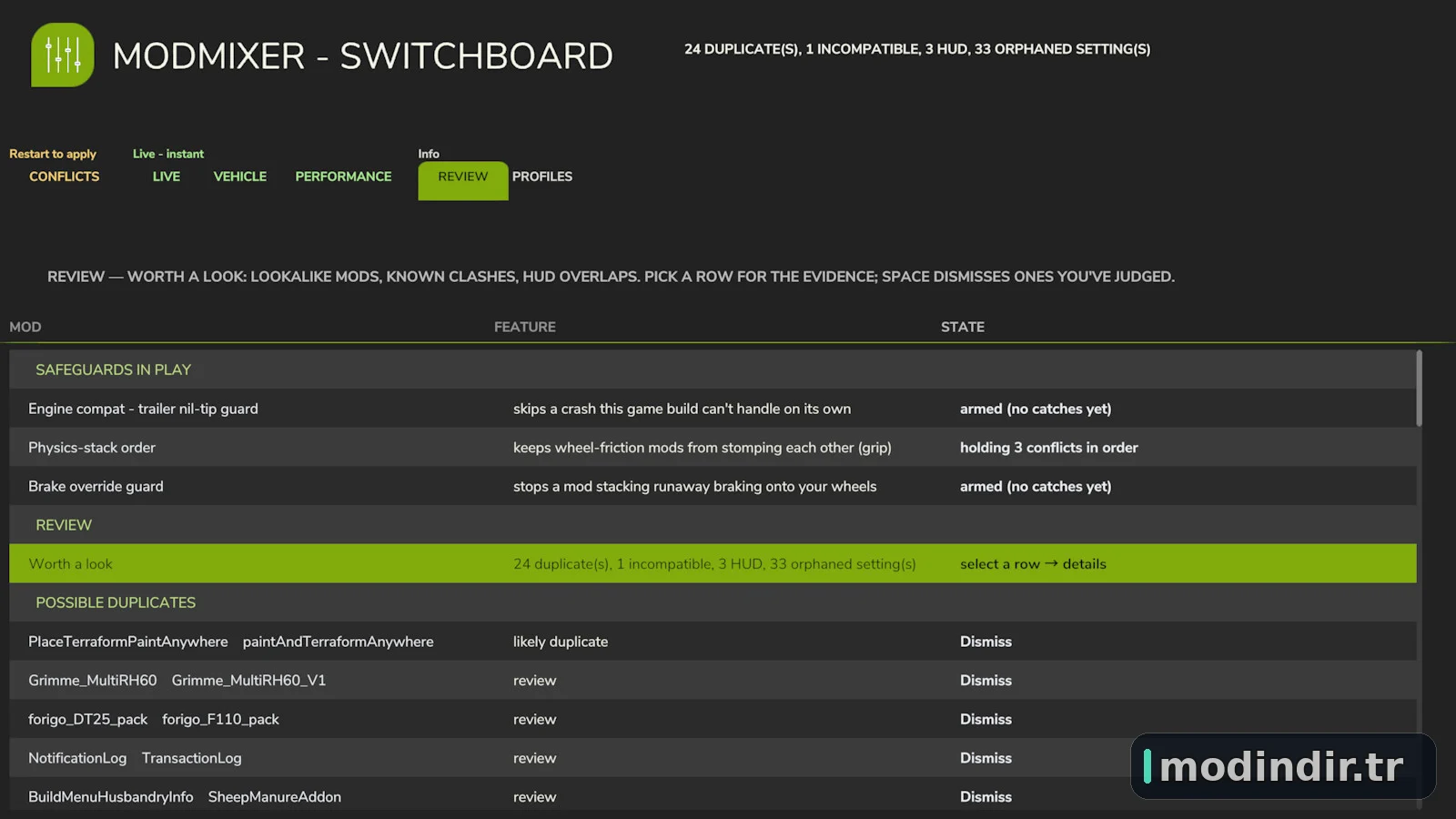The width and height of the screenshot is (1456, 819).
Task: Open the VEHICLE tab
Action: tap(240, 177)
